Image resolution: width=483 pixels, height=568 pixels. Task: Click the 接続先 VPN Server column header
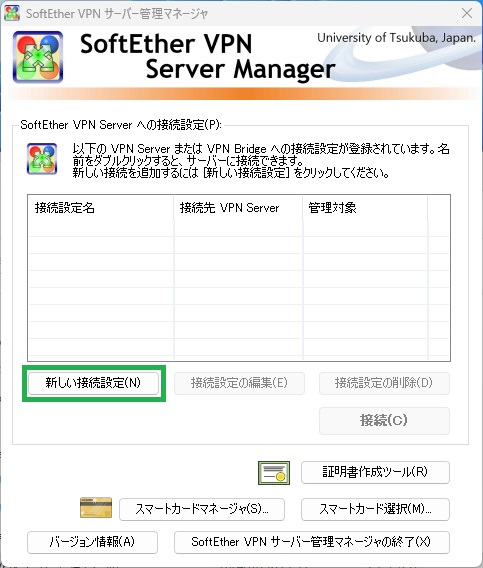click(x=238, y=208)
